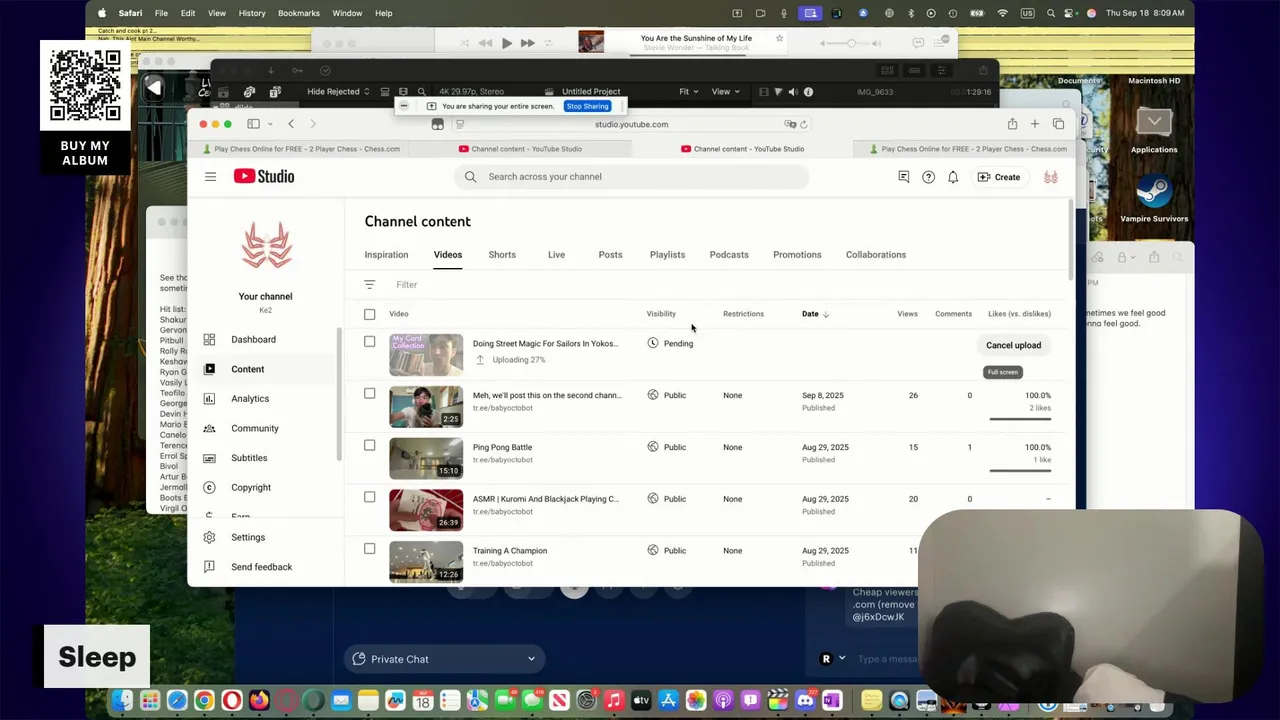
Task: Check the ASMR Kuromi video row
Action: 369,497
